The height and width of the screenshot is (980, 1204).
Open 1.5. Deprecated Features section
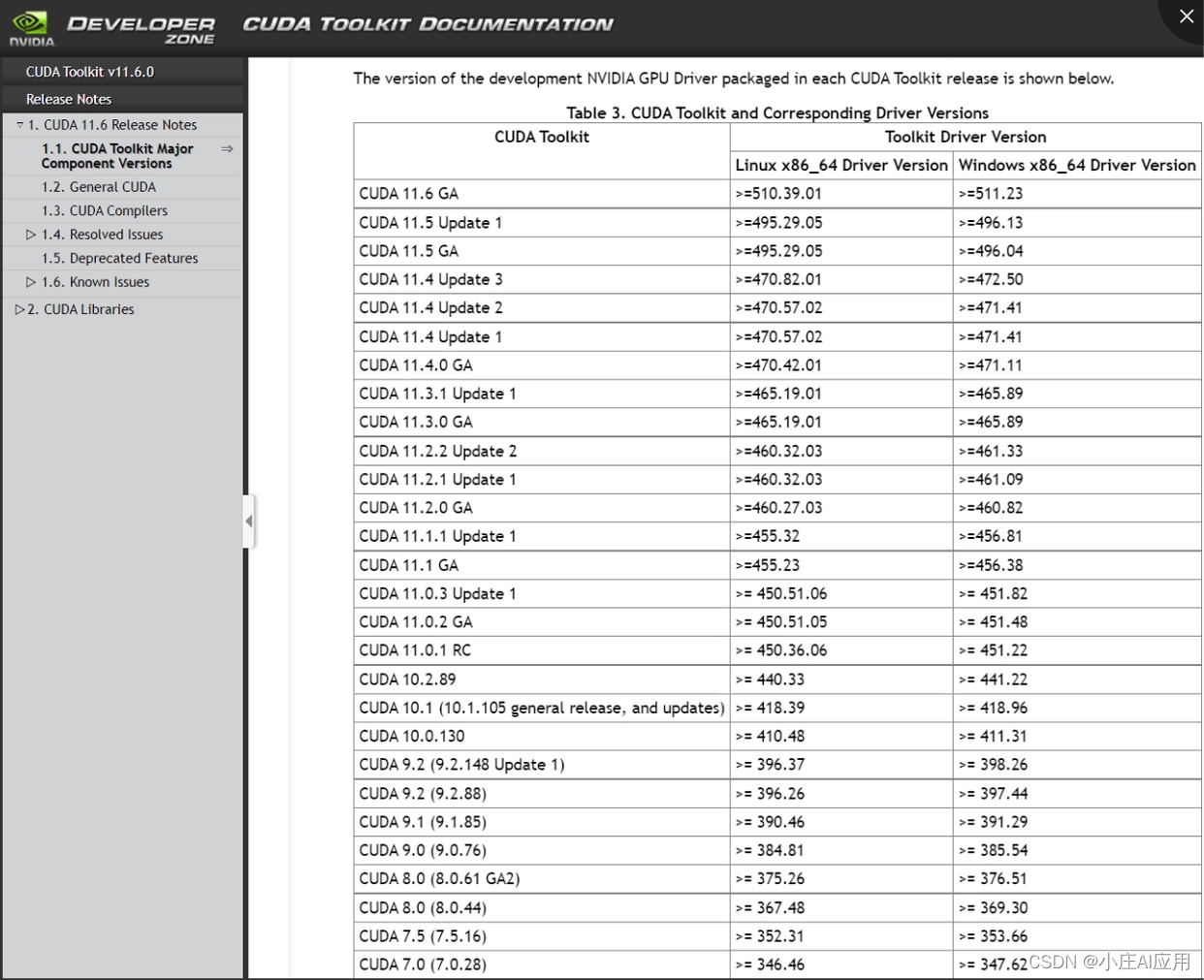point(120,258)
